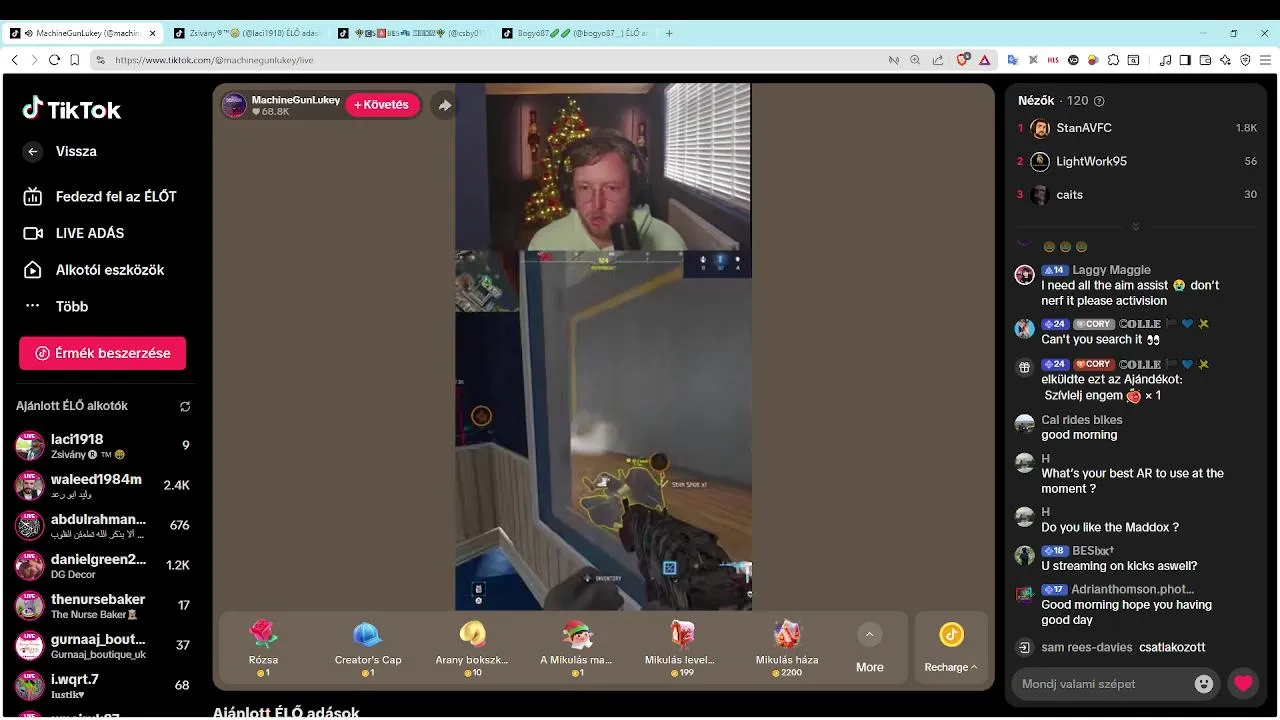This screenshot has width=1280, height=720.
Task: Click the browser zoom magnifier icon
Action: tap(915, 60)
